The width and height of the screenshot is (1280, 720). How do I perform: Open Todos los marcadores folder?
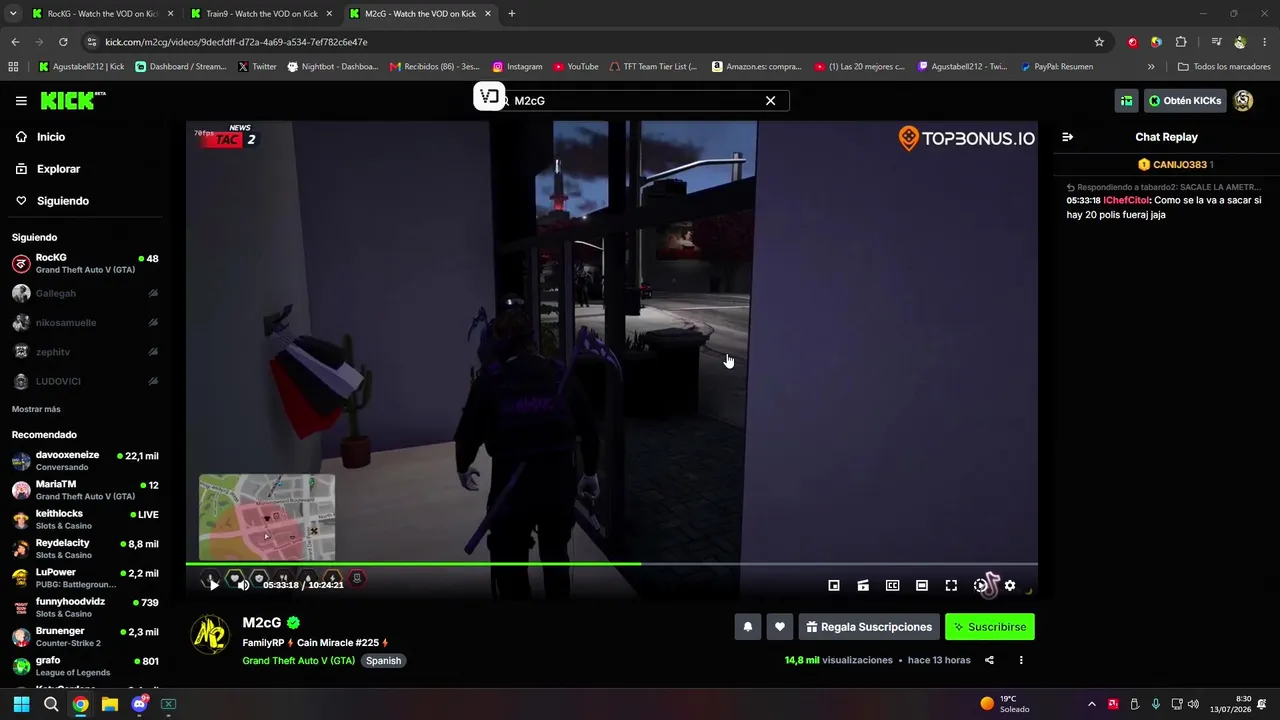click(x=1224, y=67)
